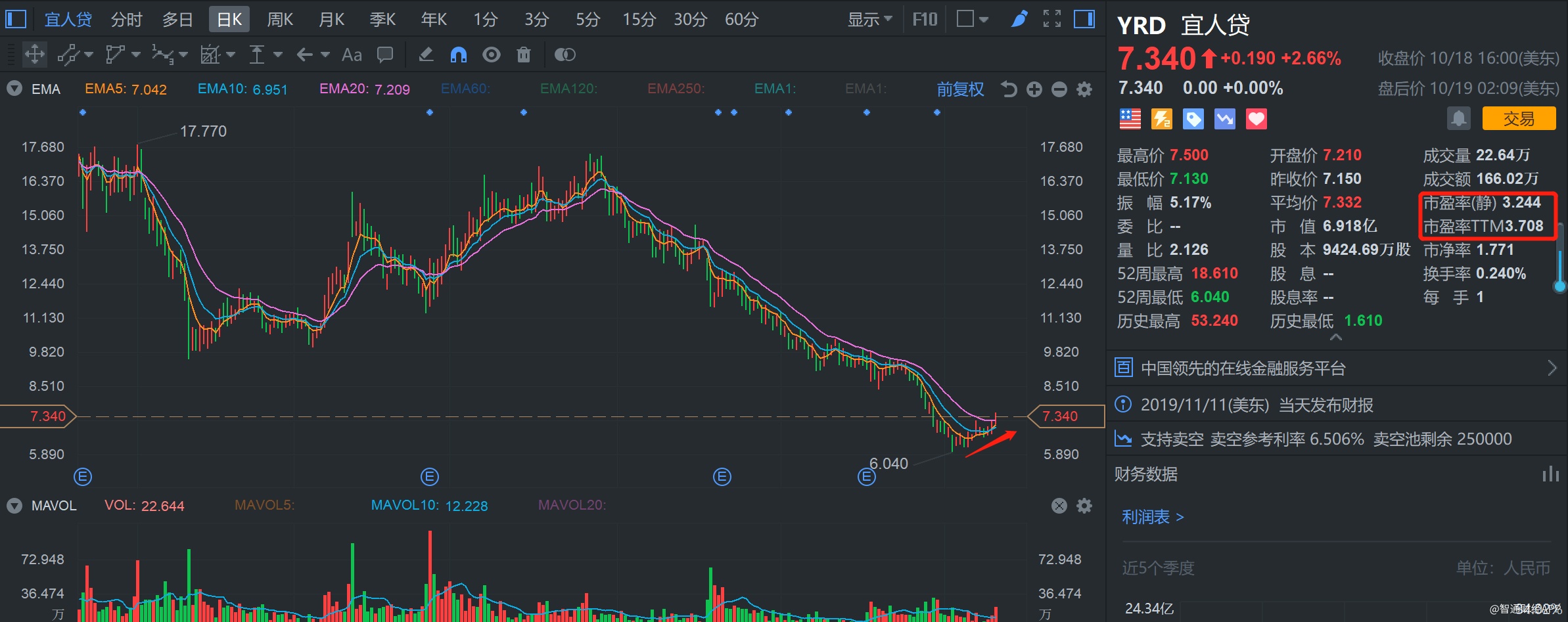Toggle the EMA10 line display
This screenshot has width=1568, height=622.
click(242, 89)
